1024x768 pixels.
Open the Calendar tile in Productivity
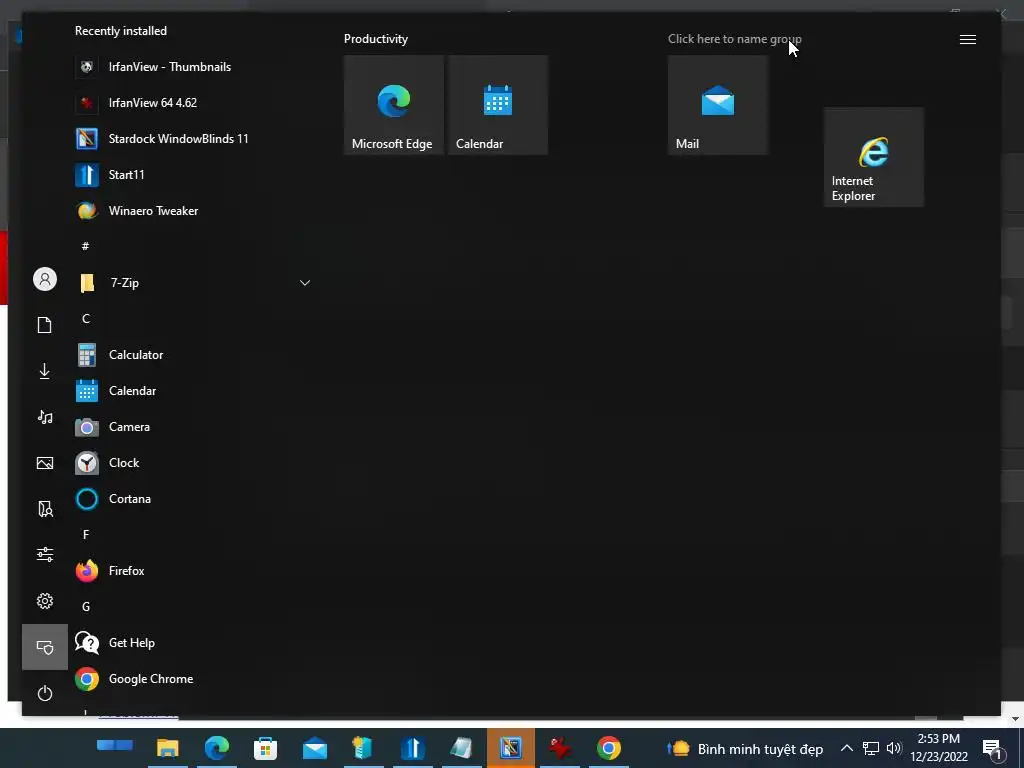[x=498, y=105]
